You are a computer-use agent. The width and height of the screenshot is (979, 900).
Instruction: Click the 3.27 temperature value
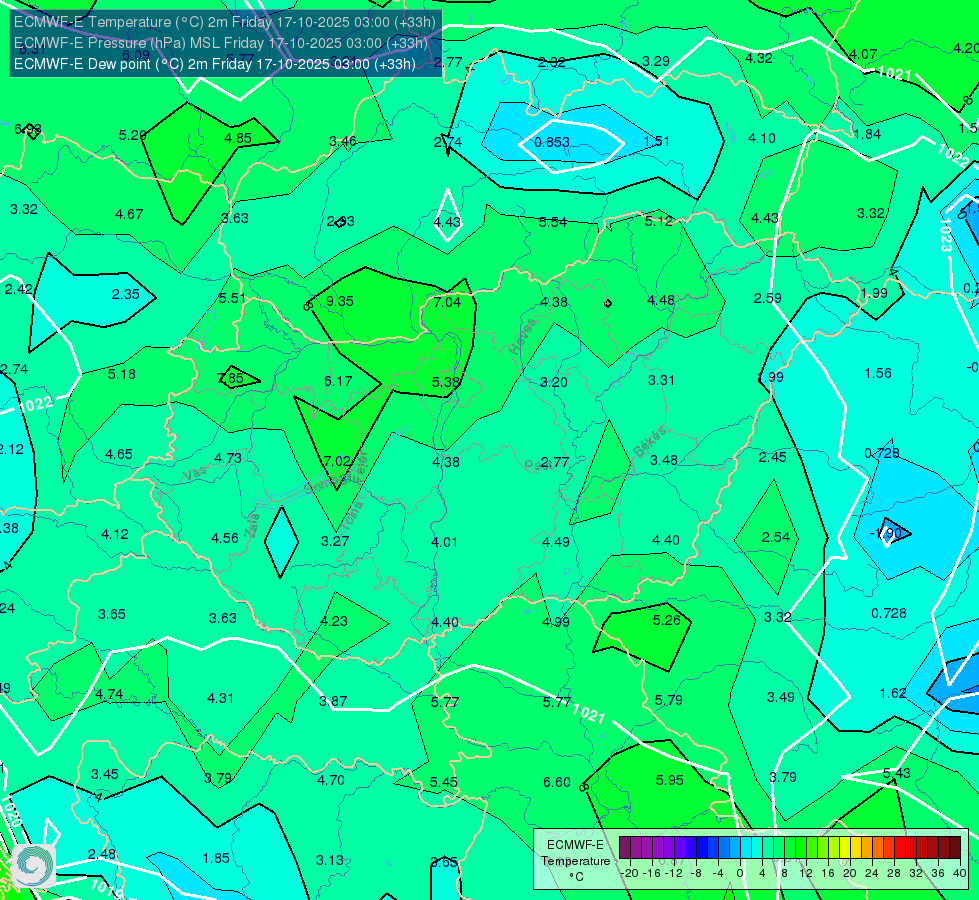(x=335, y=541)
